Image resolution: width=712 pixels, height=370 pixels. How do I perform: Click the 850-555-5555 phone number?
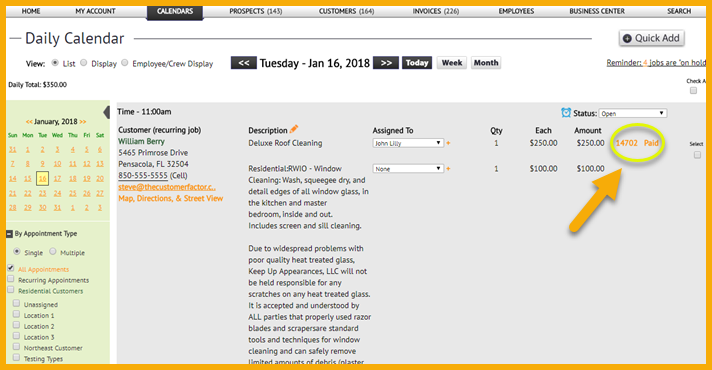pyautogui.click(x=143, y=175)
